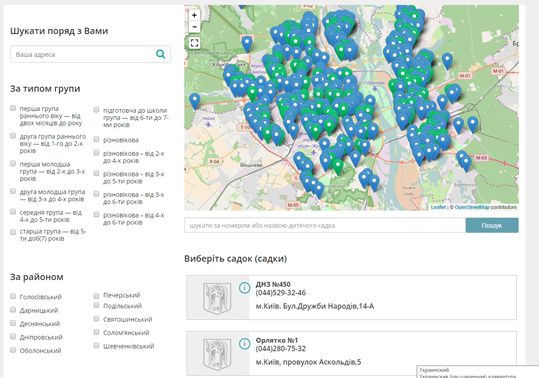Check різновікова від 2-х до 4-х років

(x=96, y=153)
